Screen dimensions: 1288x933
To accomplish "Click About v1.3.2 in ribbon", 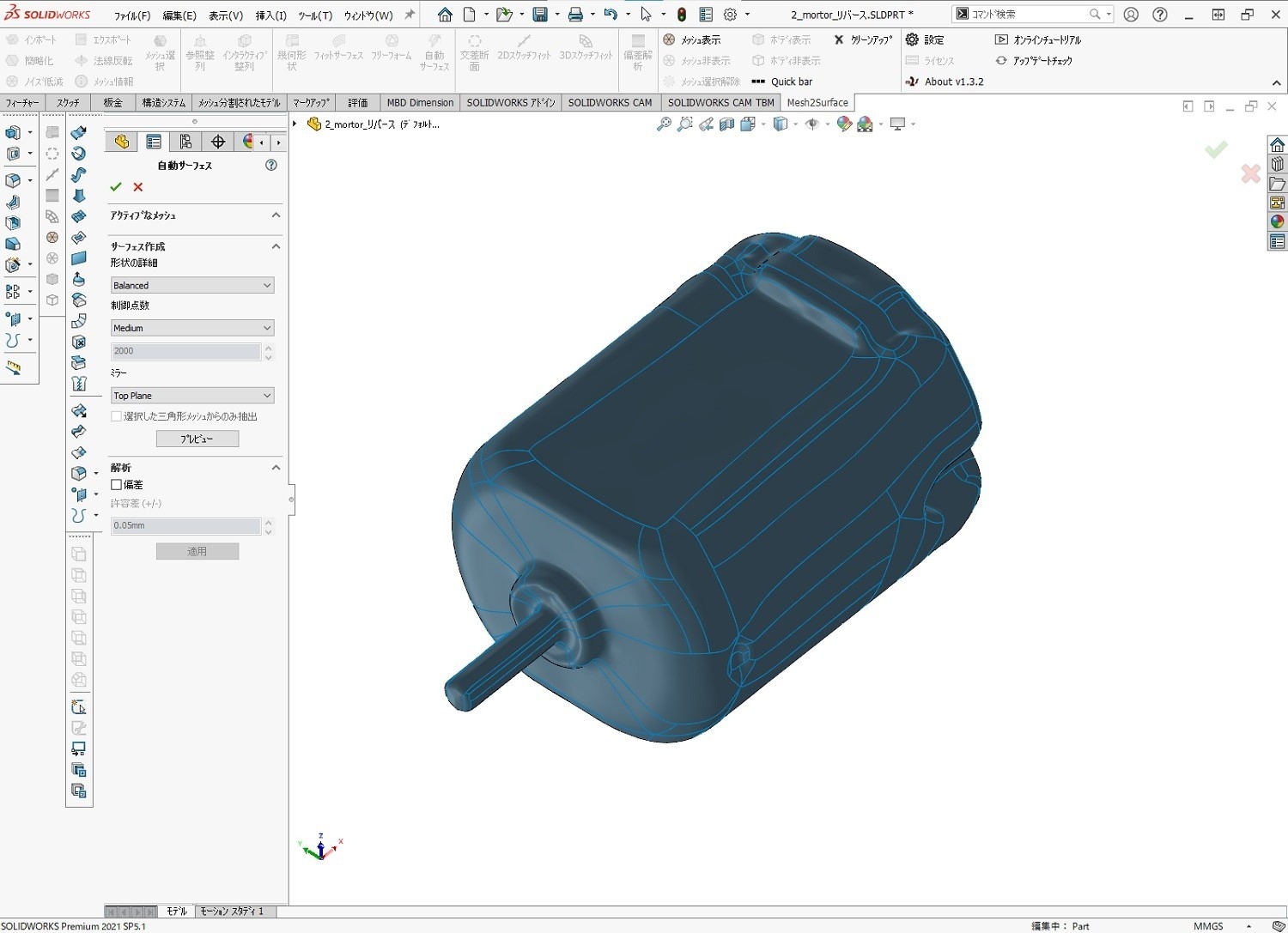I will (953, 82).
